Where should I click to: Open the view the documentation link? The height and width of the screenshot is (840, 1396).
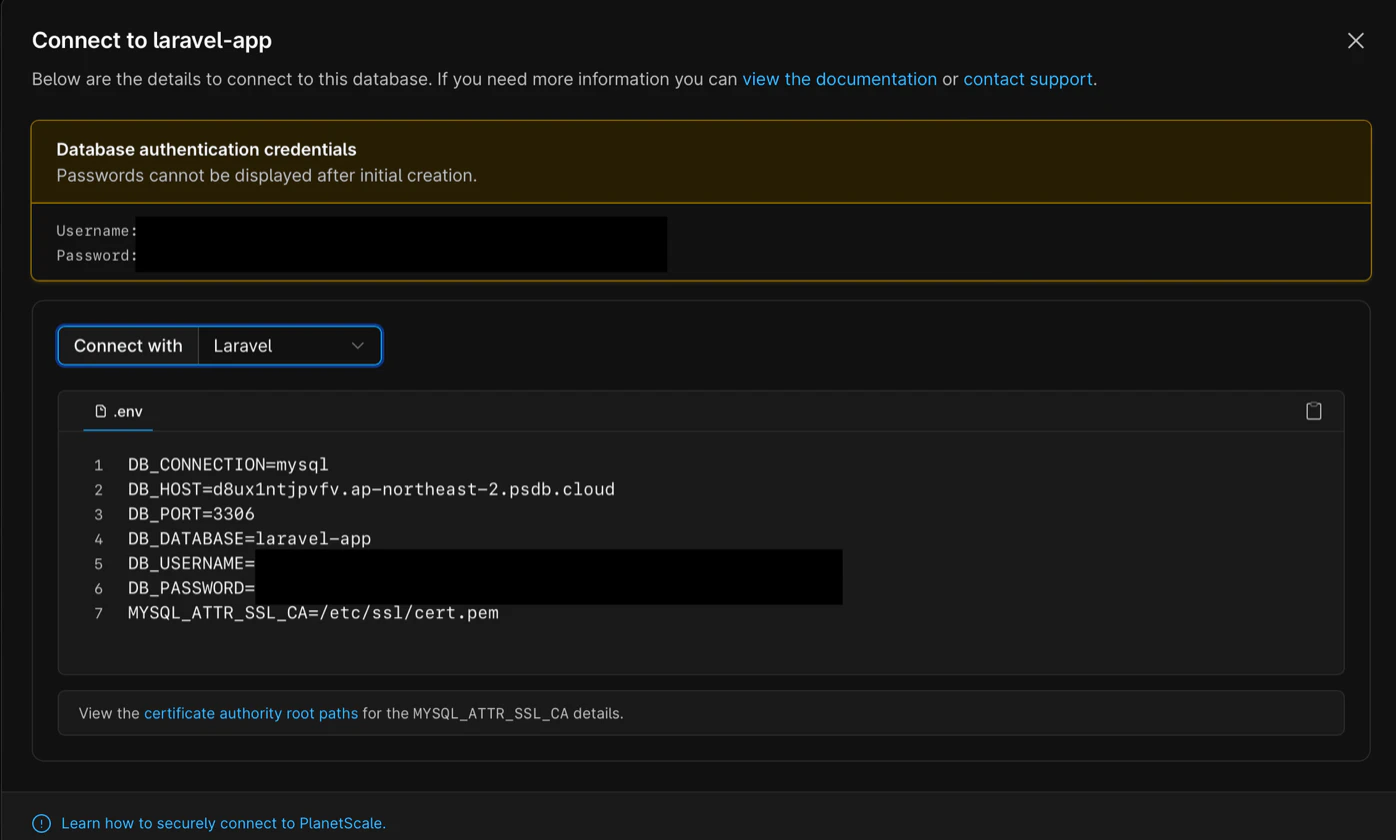[x=839, y=79]
